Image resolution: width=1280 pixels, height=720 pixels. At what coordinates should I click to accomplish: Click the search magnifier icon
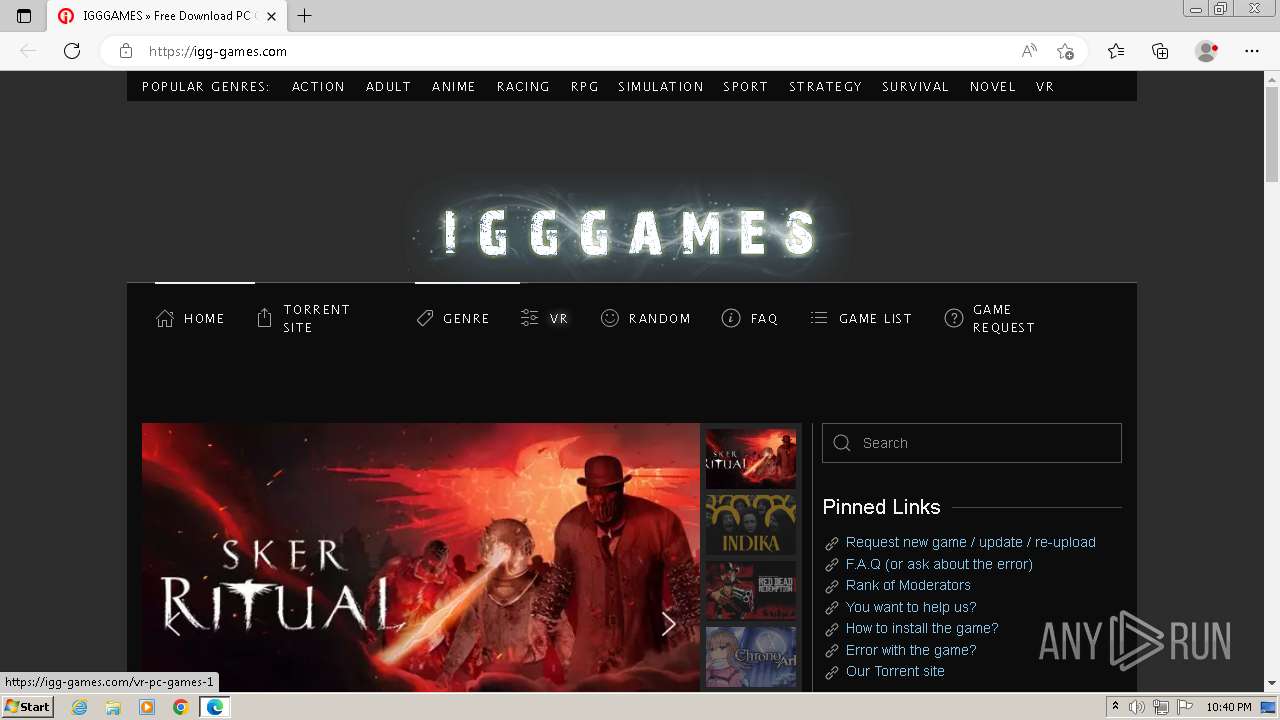click(842, 443)
